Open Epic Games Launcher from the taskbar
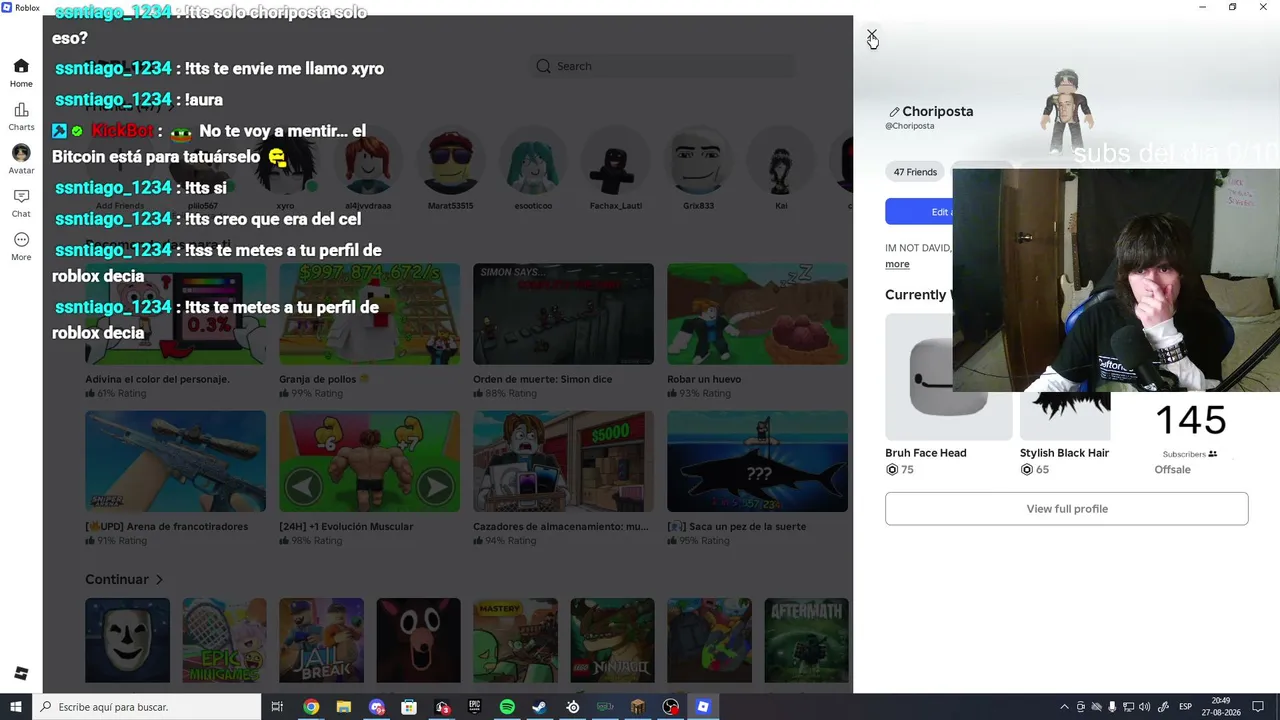Viewport: 1280px width, 720px height. (x=474, y=707)
